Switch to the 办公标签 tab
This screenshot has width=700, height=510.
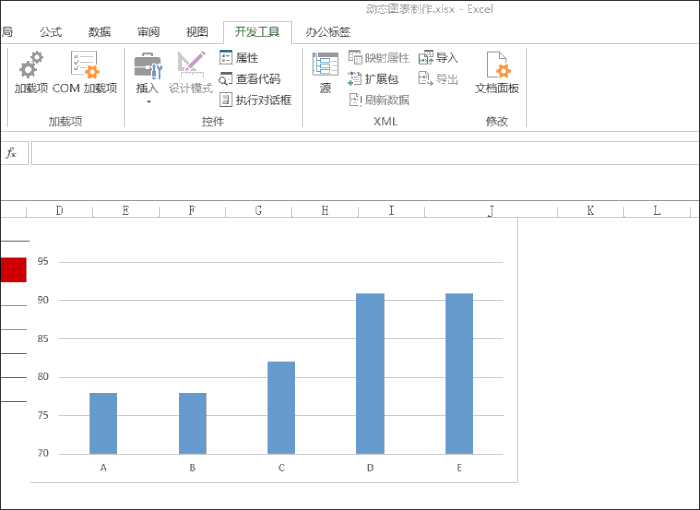point(328,32)
